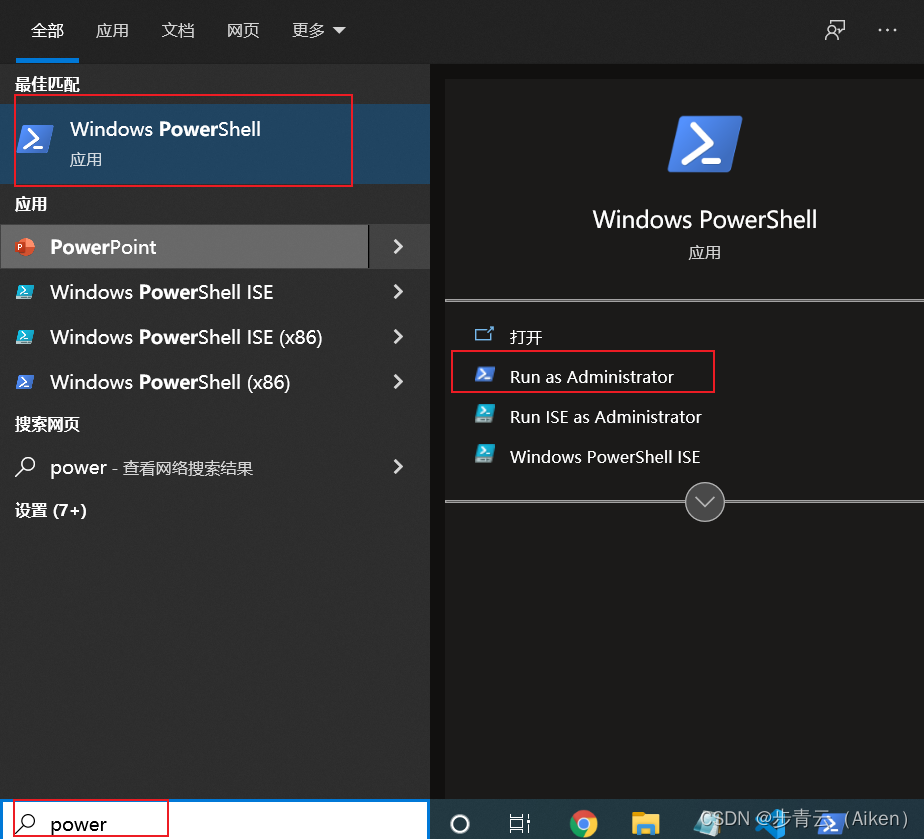
Task: Click the Windows PowerShell (x86) row icon
Action: pyautogui.click(x=25, y=382)
